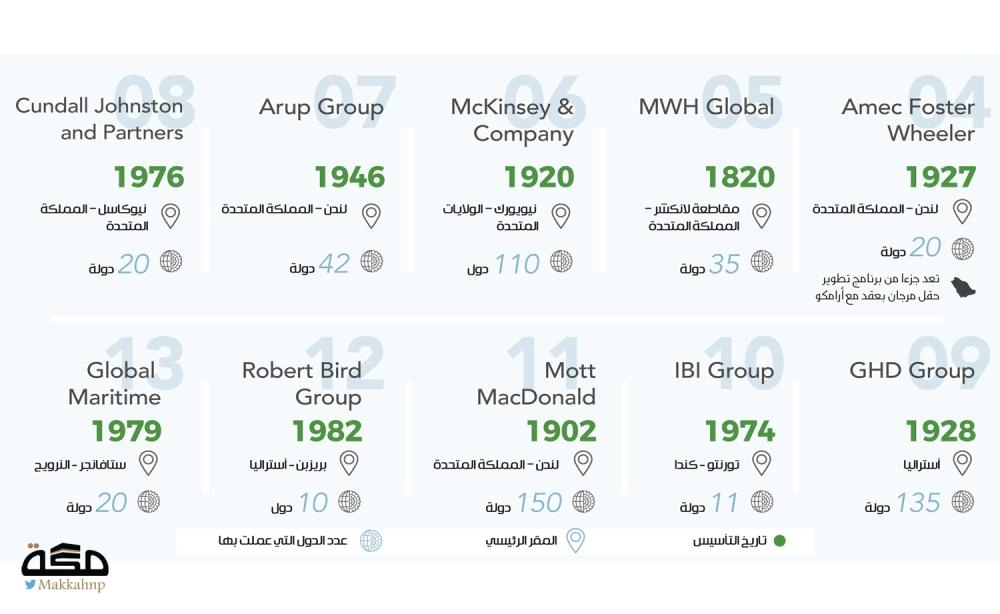Click the globe icon beside Global Maritime's 20
1000x614 pixels.
pos(149,501)
